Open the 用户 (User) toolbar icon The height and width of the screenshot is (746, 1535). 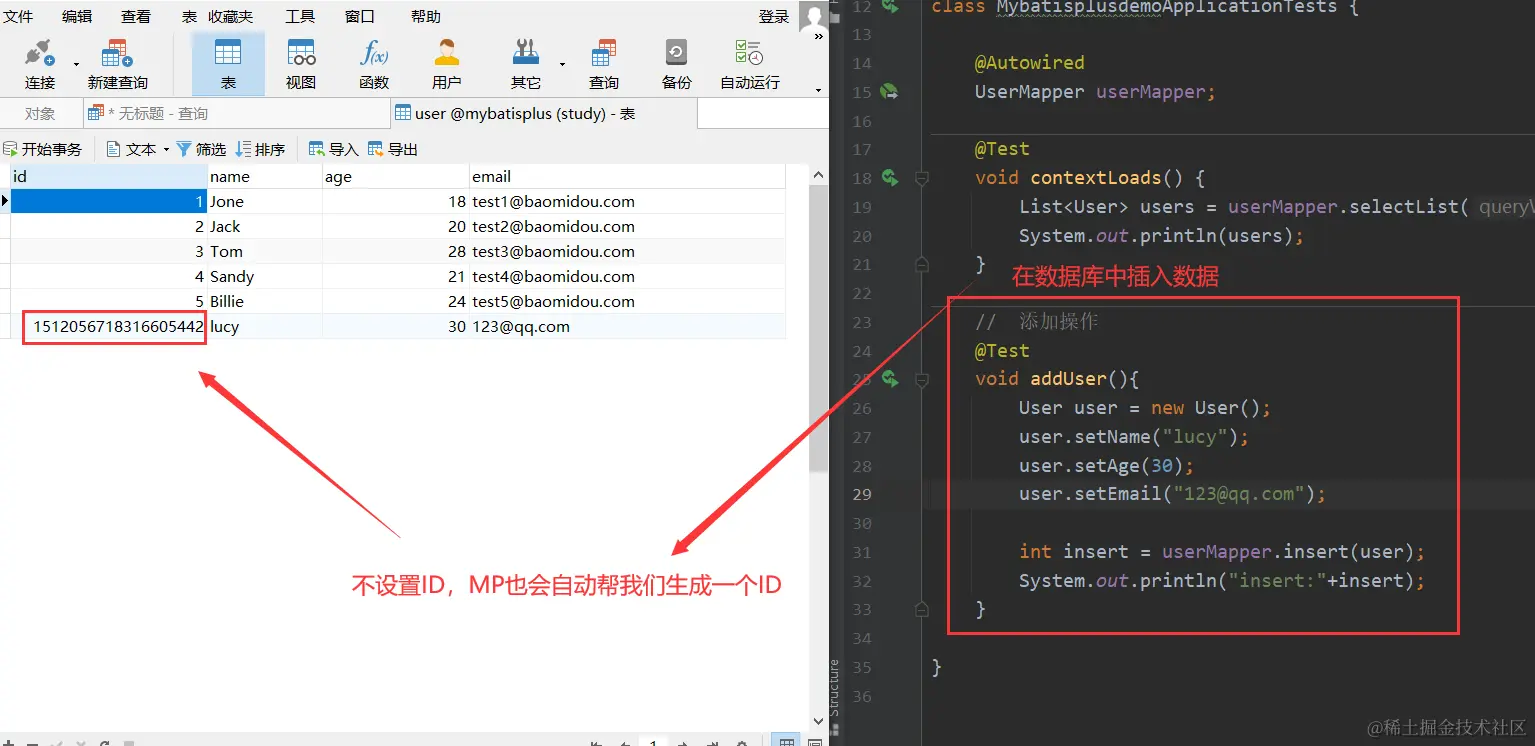(447, 64)
